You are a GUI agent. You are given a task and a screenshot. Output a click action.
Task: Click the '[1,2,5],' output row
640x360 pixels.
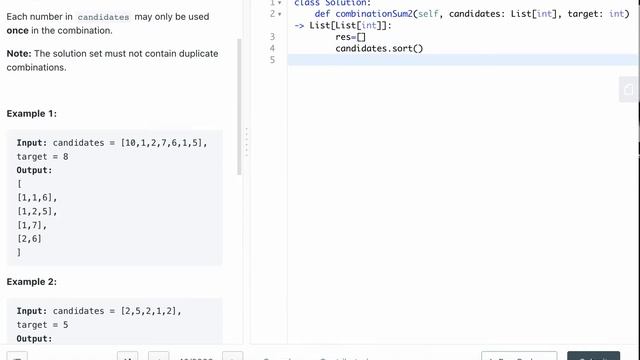tap(37, 211)
